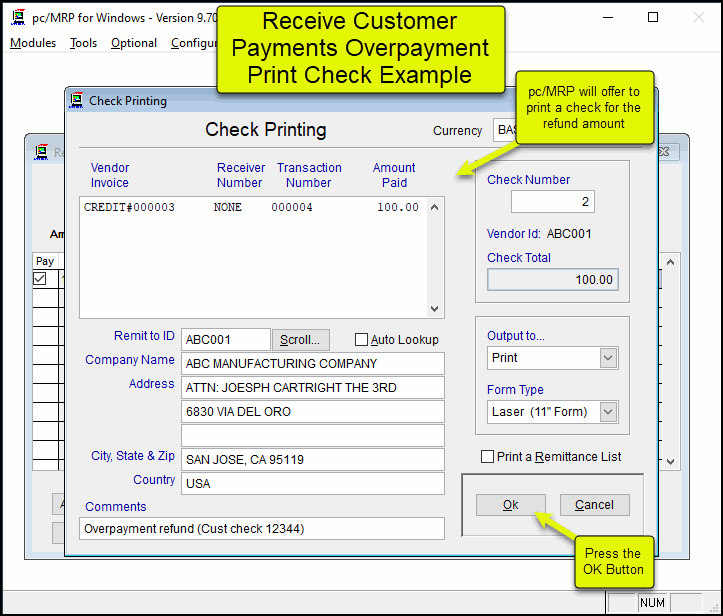Viewport: 723px width, 616px height.
Task: Click the background window's title icon
Action: 41,152
